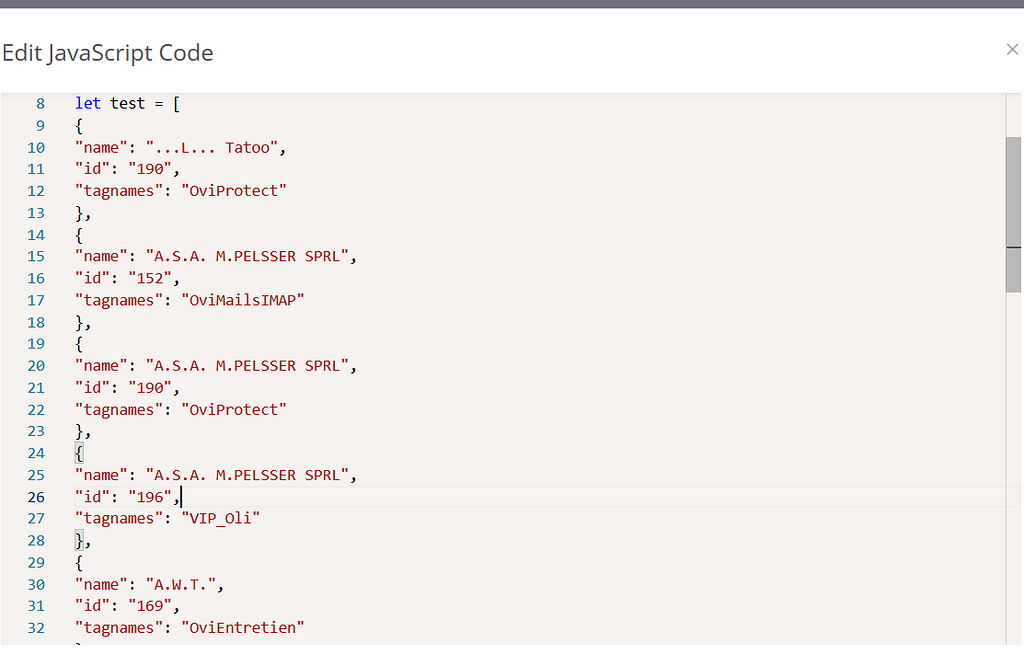Place cursor on the let keyword
Image resolution: width=1024 pixels, height=666 pixels.
tap(87, 103)
